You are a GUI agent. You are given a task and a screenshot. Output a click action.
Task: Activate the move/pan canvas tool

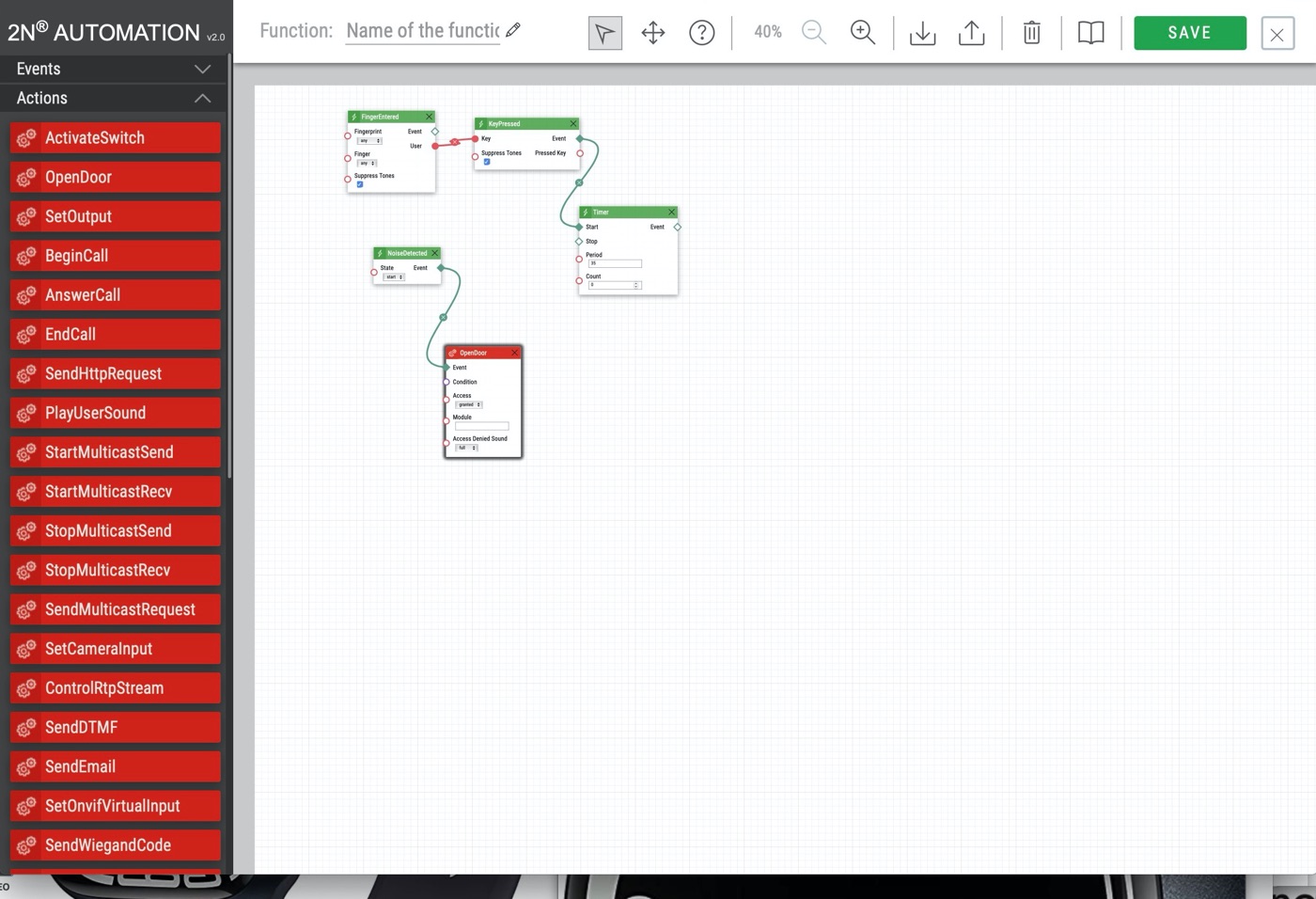pyautogui.click(x=653, y=33)
